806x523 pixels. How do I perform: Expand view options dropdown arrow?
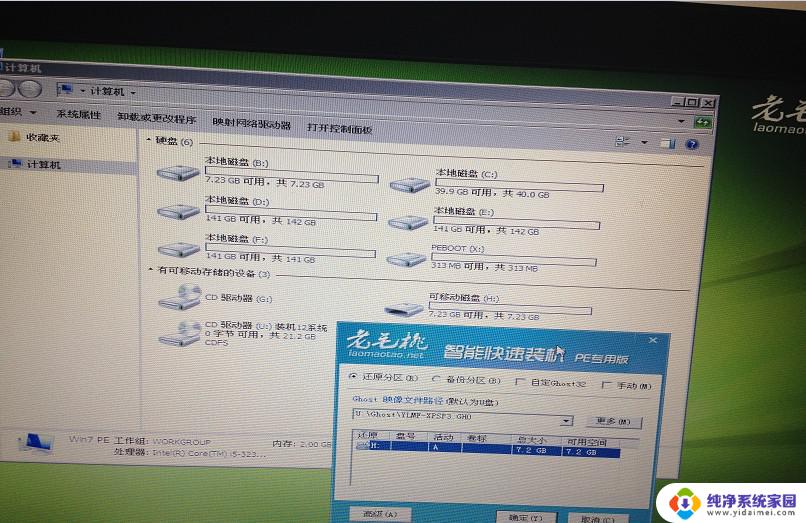644,142
